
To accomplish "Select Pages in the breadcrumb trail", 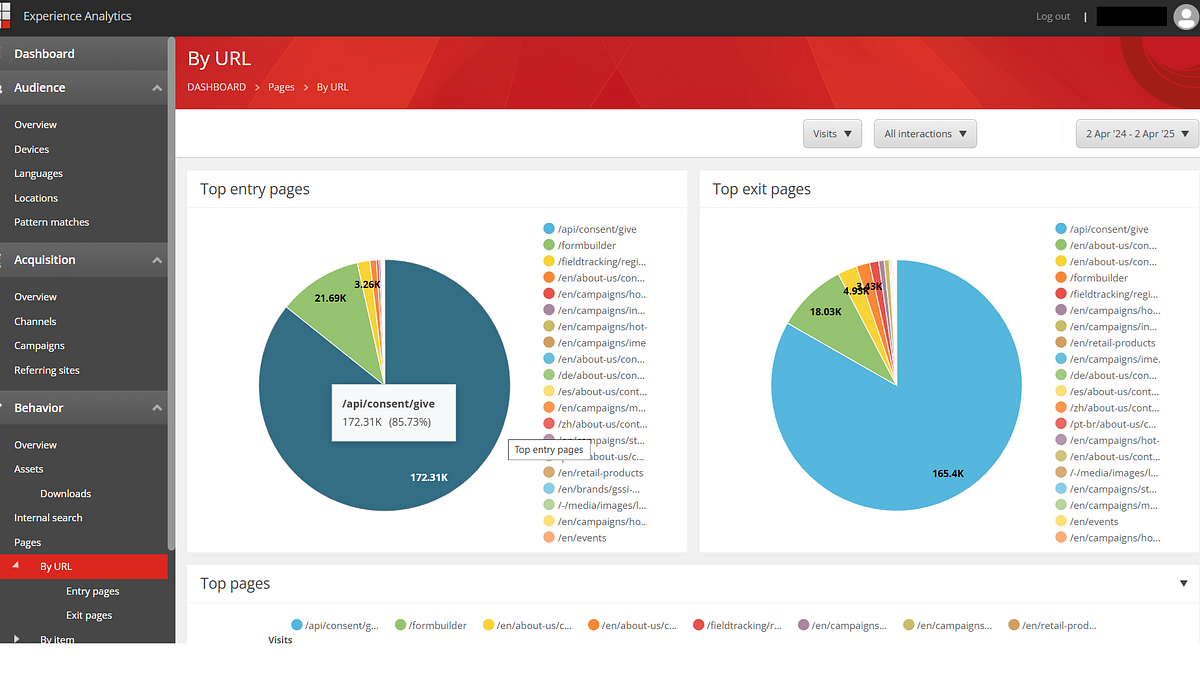I will (x=281, y=87).
